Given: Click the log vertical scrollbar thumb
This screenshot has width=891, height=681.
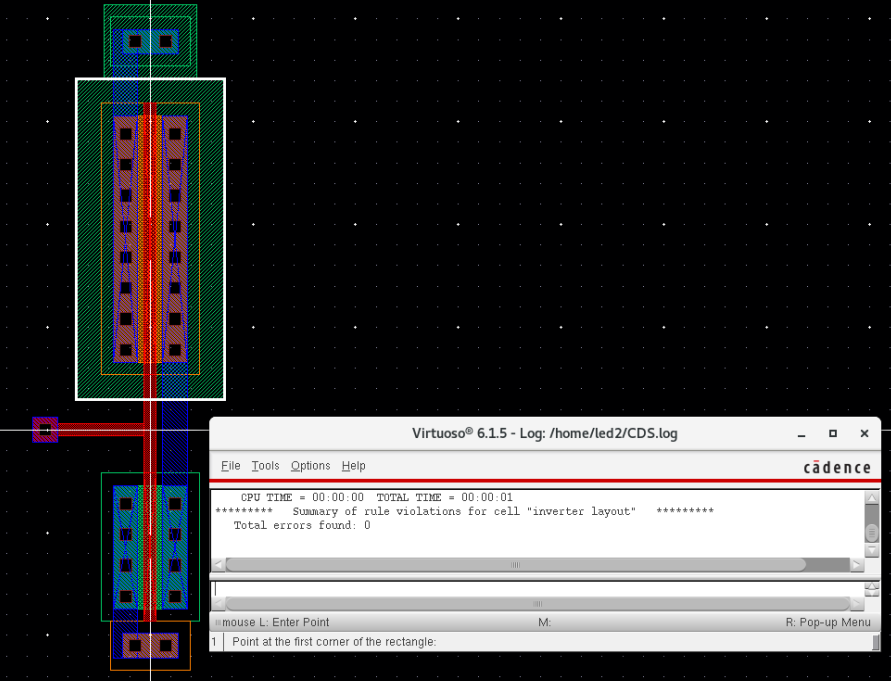Looking at the screenshot, I should pyautogui.click(x=871, y=532).
